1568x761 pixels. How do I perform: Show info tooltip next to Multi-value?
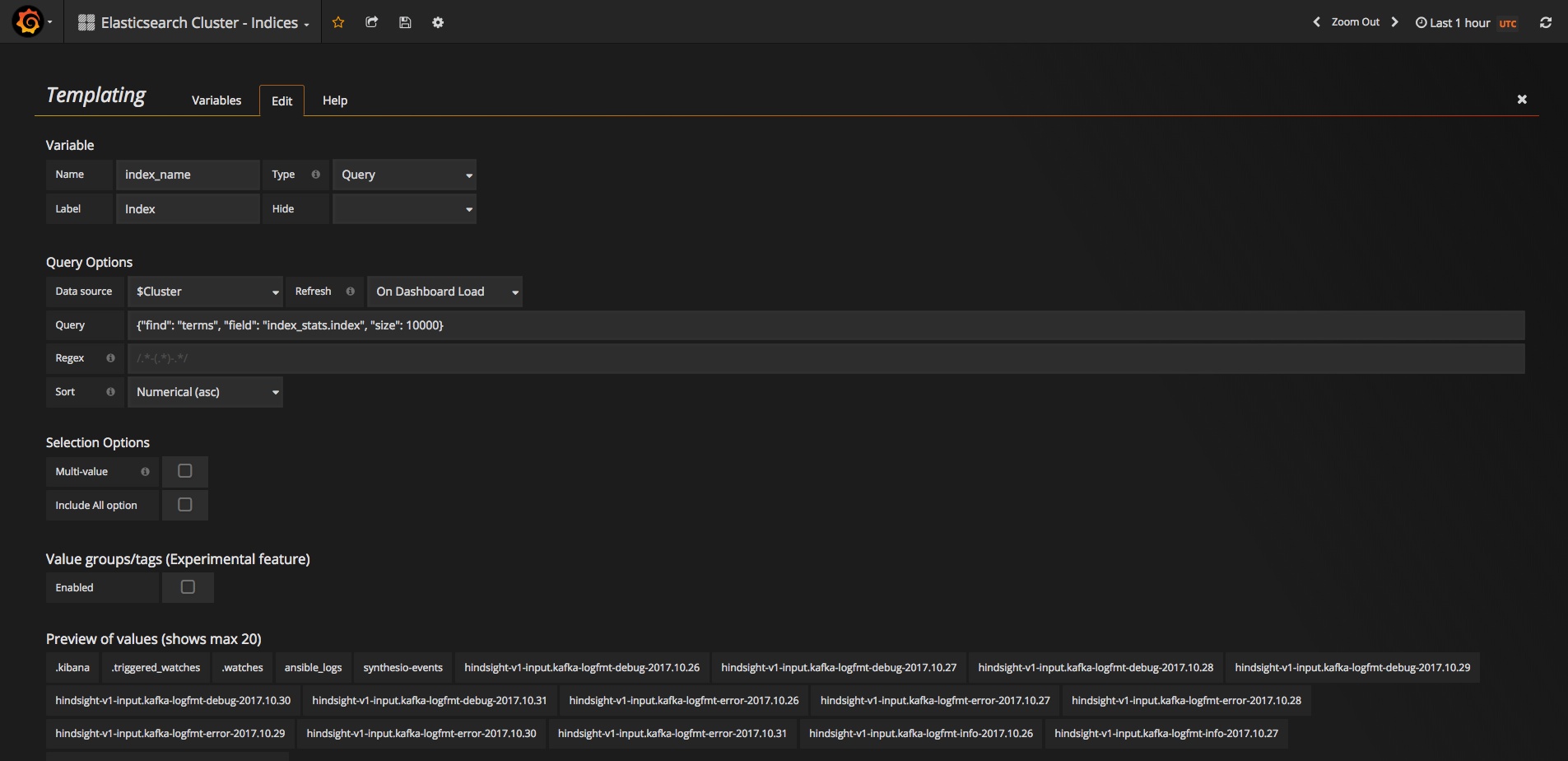point(145,472)
